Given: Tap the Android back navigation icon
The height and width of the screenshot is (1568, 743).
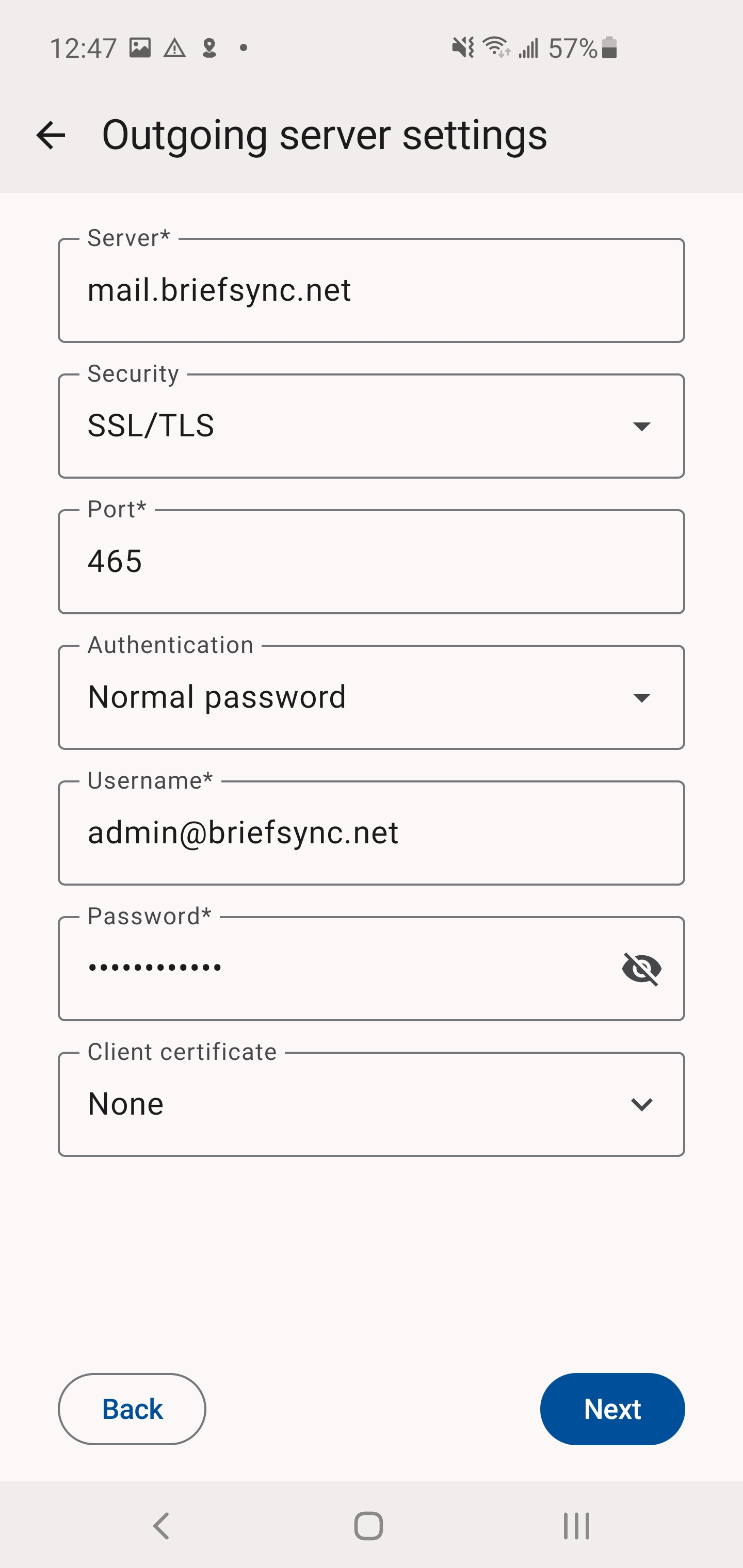Looking at the screenshot, I should click(x=161, y=1525).
